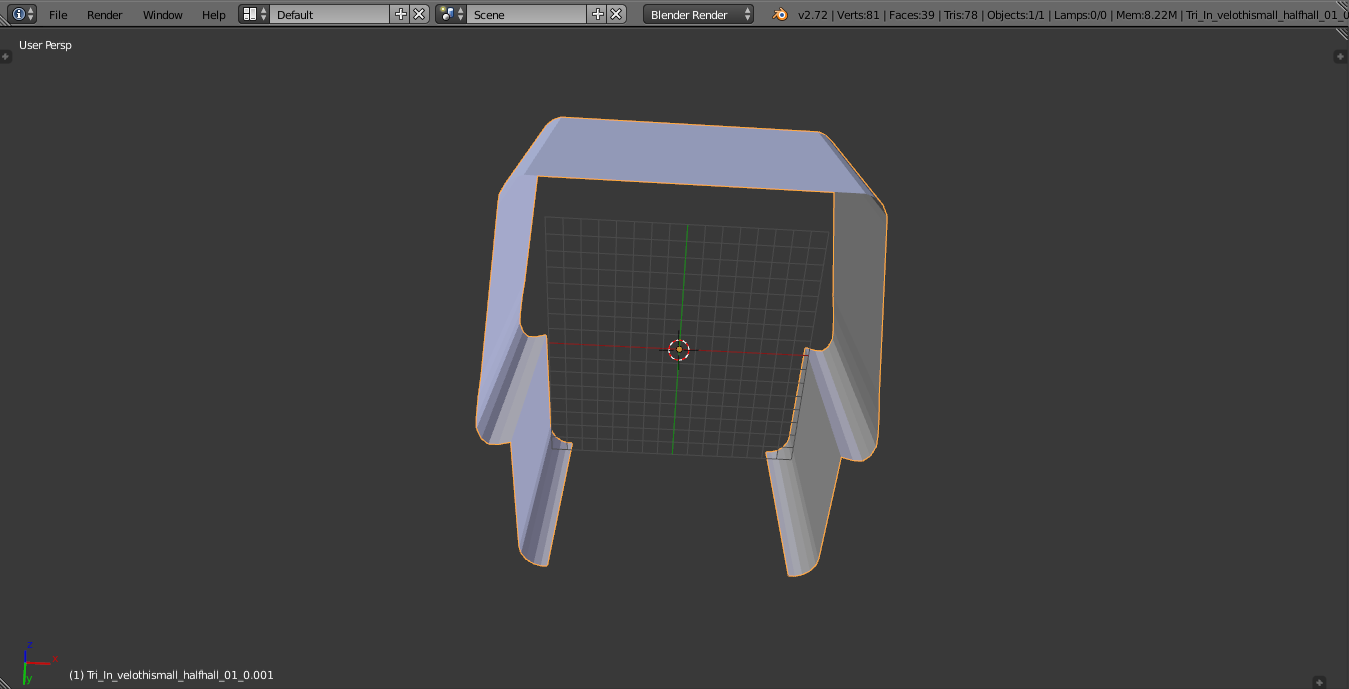Click the Scene name field

click(x=527, y=14)
